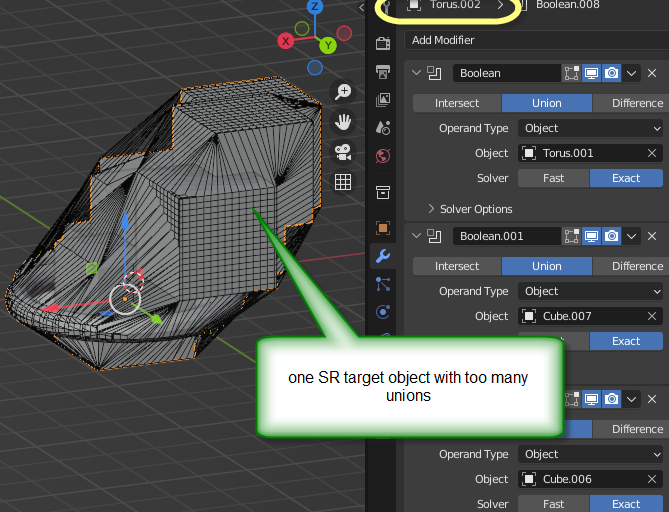Clear the Torus.001 object field

click(652, 153)
